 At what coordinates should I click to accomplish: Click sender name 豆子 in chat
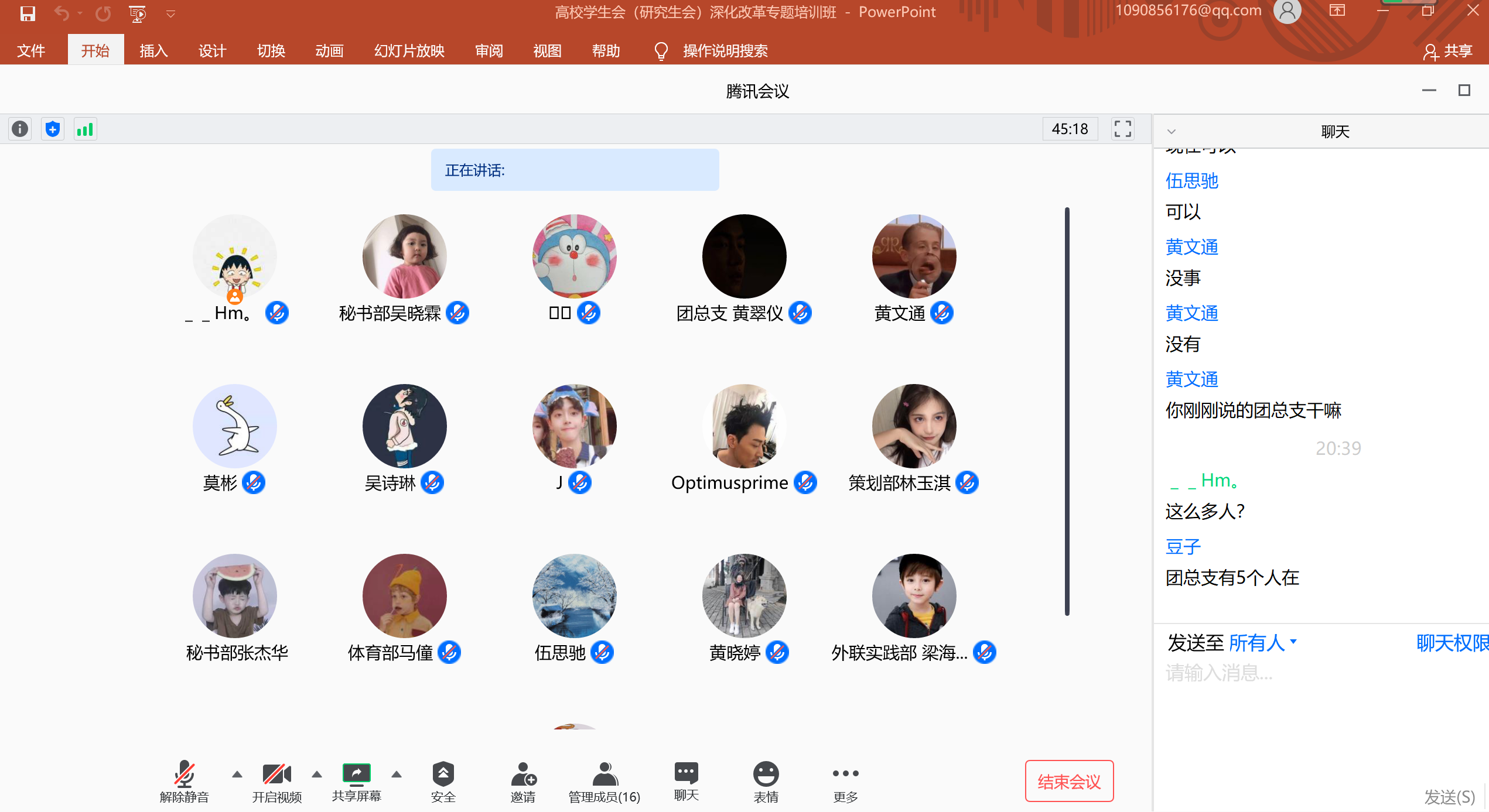1183,547
